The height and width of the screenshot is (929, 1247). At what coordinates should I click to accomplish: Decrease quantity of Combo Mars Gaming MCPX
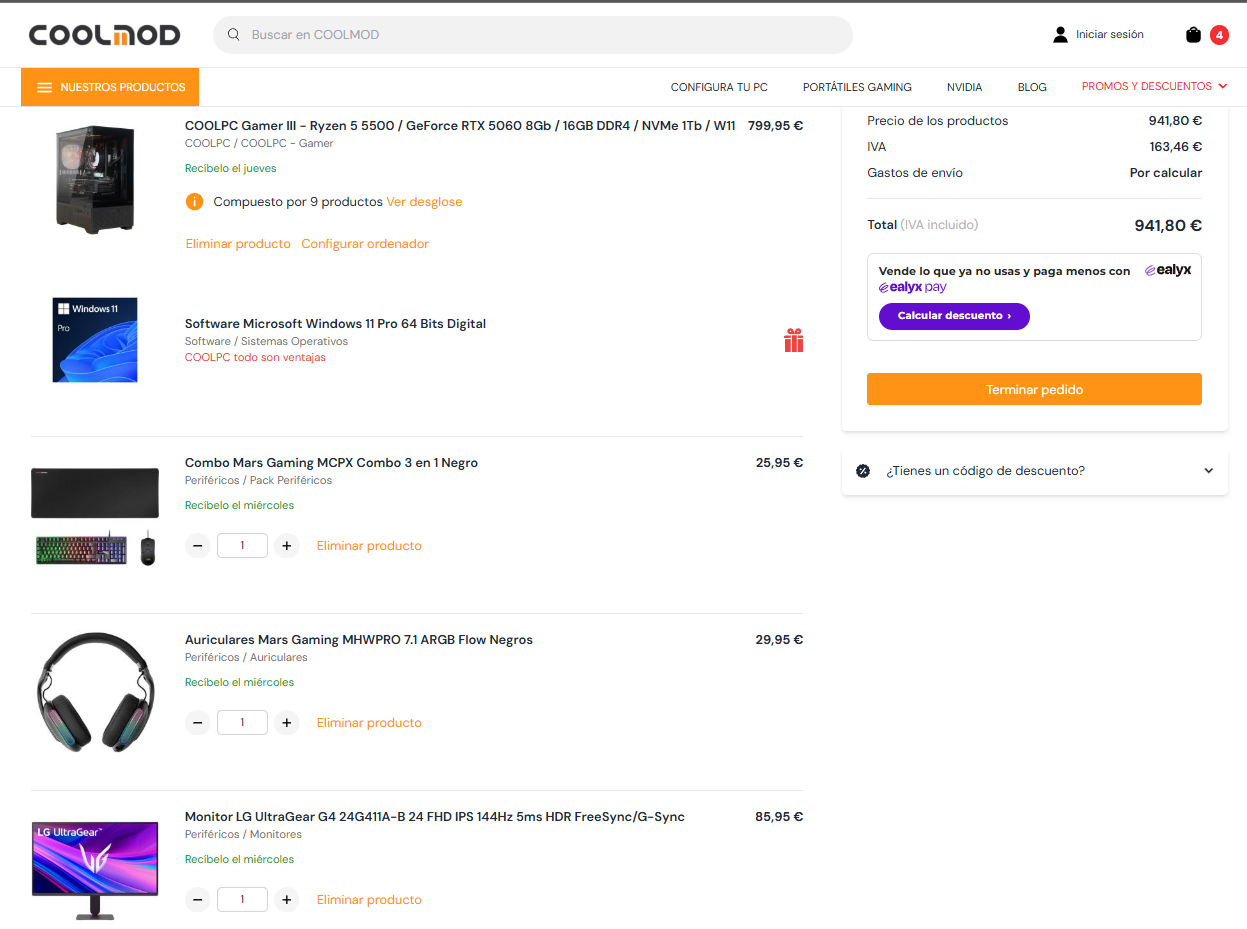click(198, 546)
